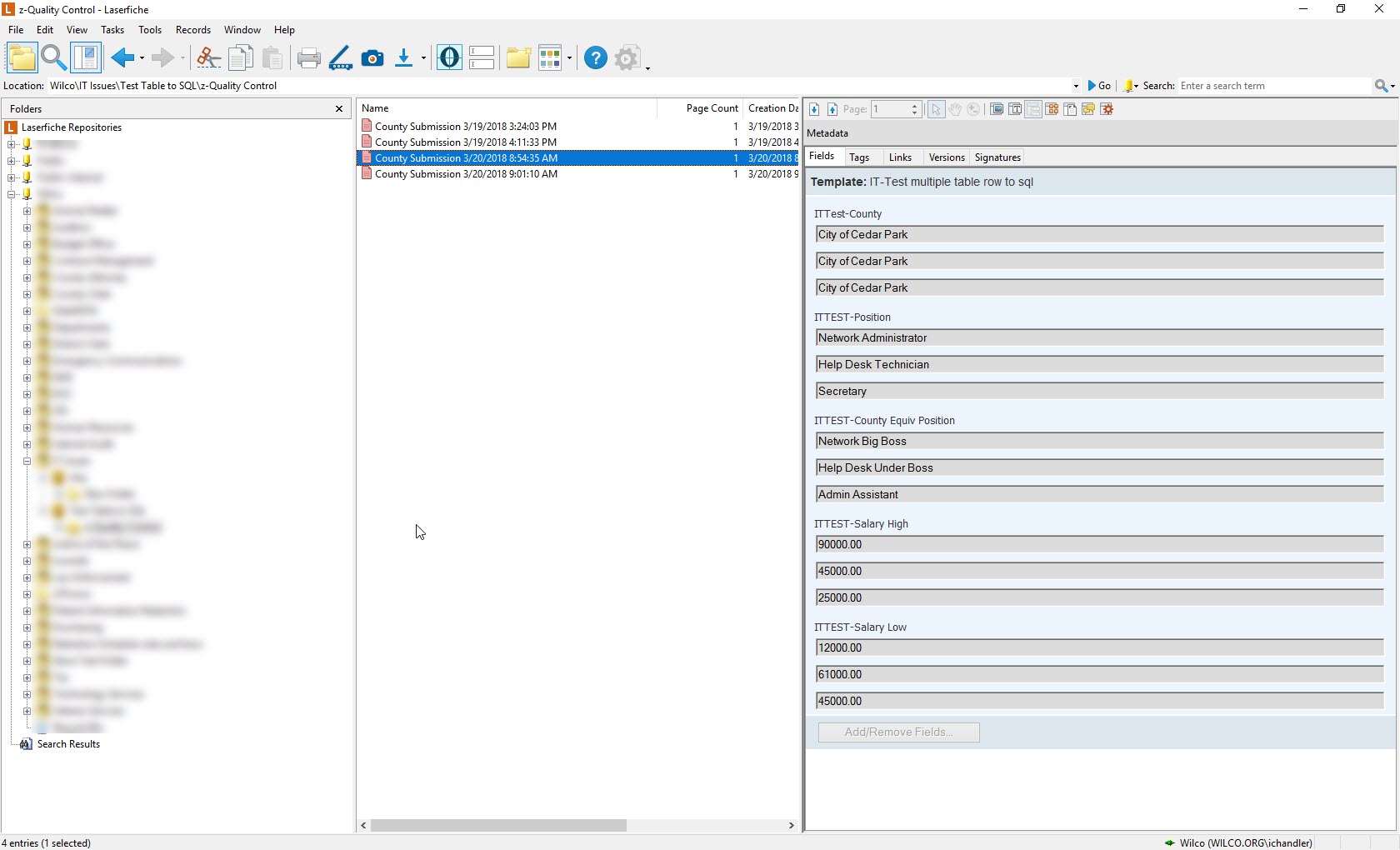1400x850 pixels.
Task: Open Help with the blue question mark icon
Action: click(x=595, y=58)
